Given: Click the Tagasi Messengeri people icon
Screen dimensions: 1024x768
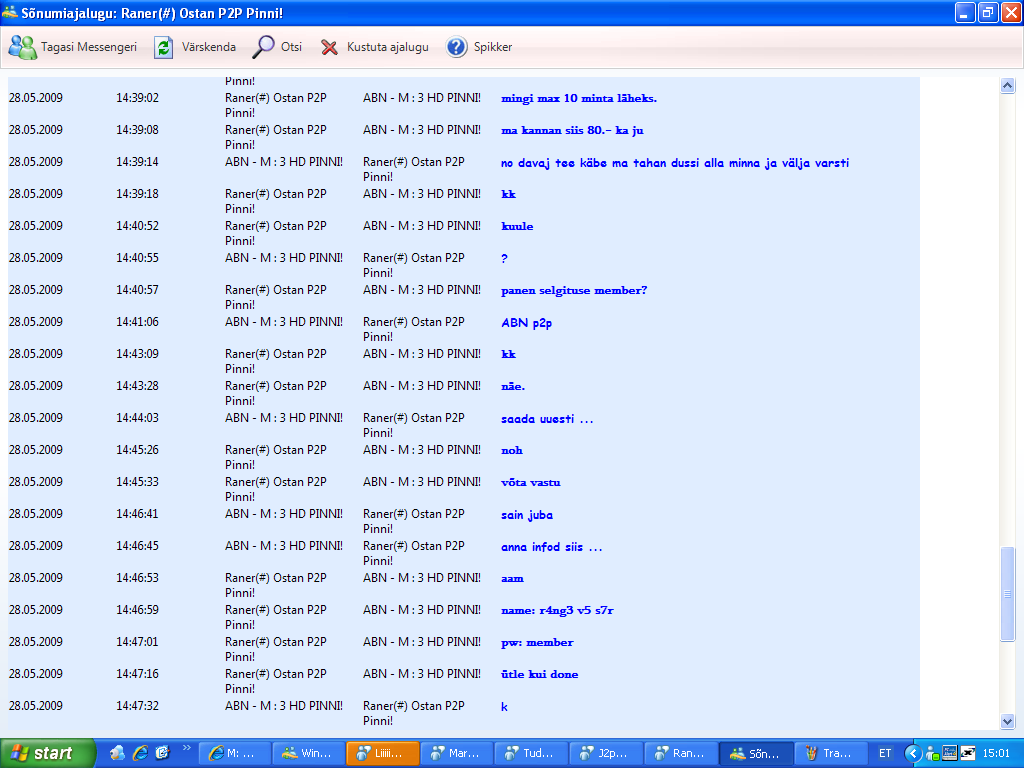Looking at the screenshot, I should (x=23, y=47).
